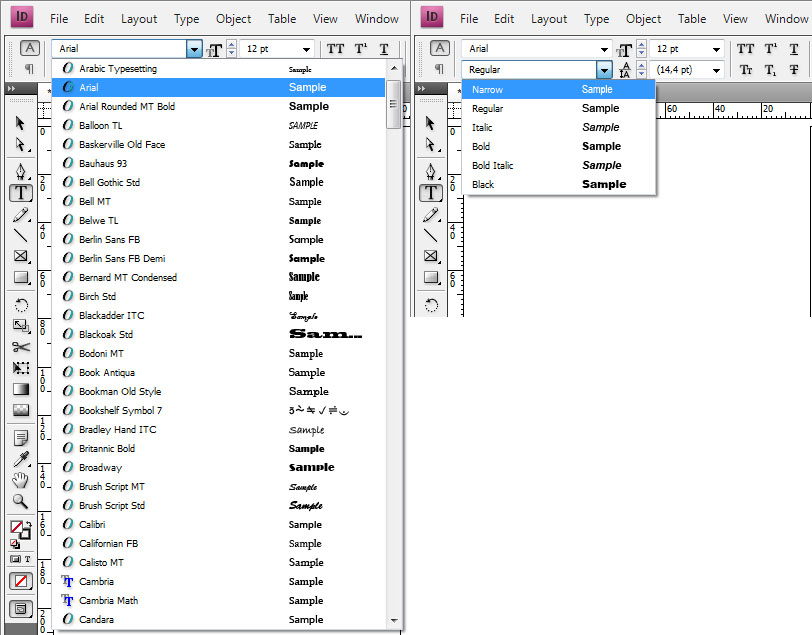This screenshot has width=812, height=635.
Task: Select the Scale tool in left toolbox
Action: point(20,325)
